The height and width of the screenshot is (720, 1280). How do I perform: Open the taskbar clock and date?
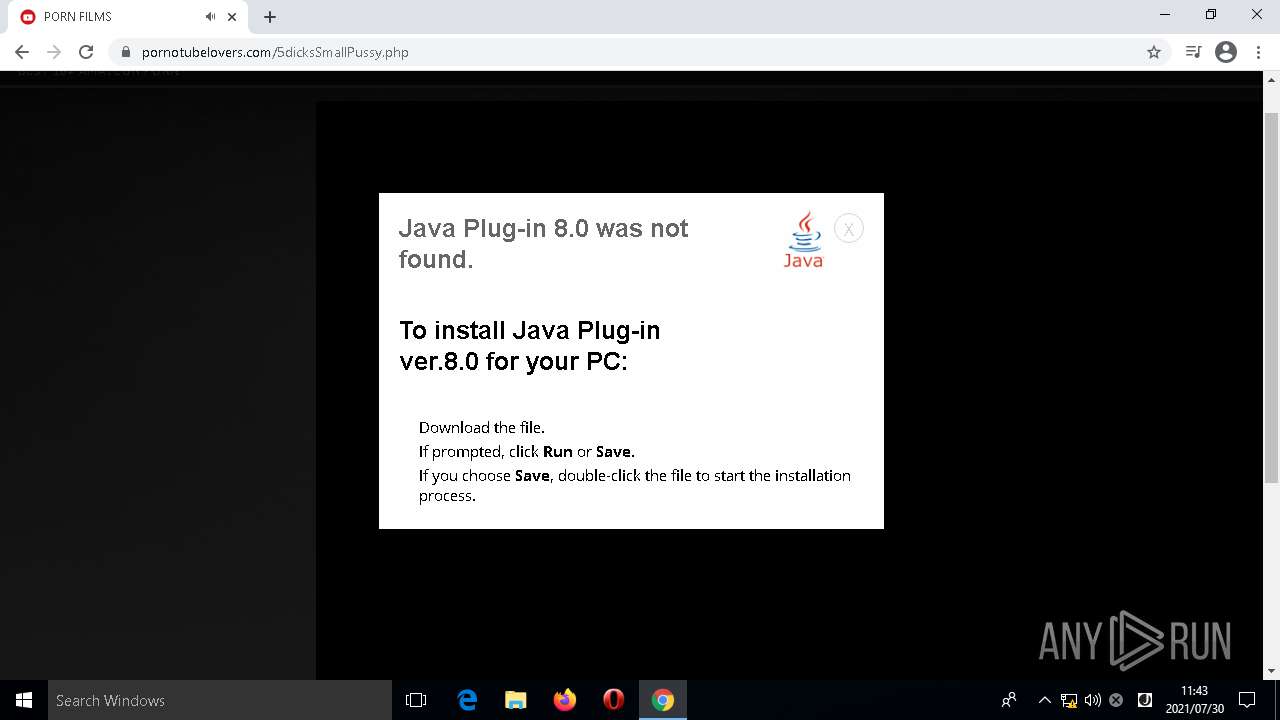(x=1194, y=700)
